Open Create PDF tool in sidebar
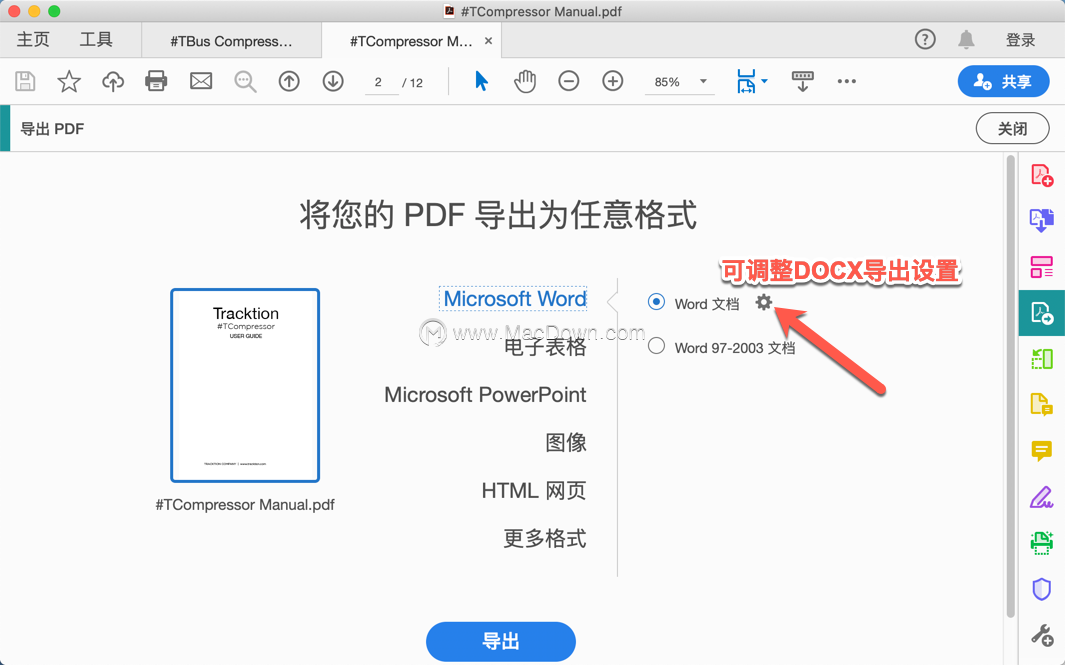 click(1042, 175)
